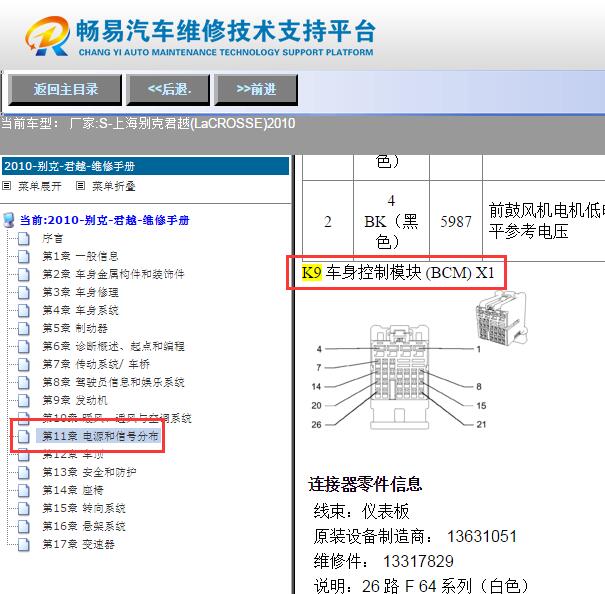The image size is (605, 594).
Task: Click the page icon of 第15章 转向系统
Action: [x=24, y=509]
